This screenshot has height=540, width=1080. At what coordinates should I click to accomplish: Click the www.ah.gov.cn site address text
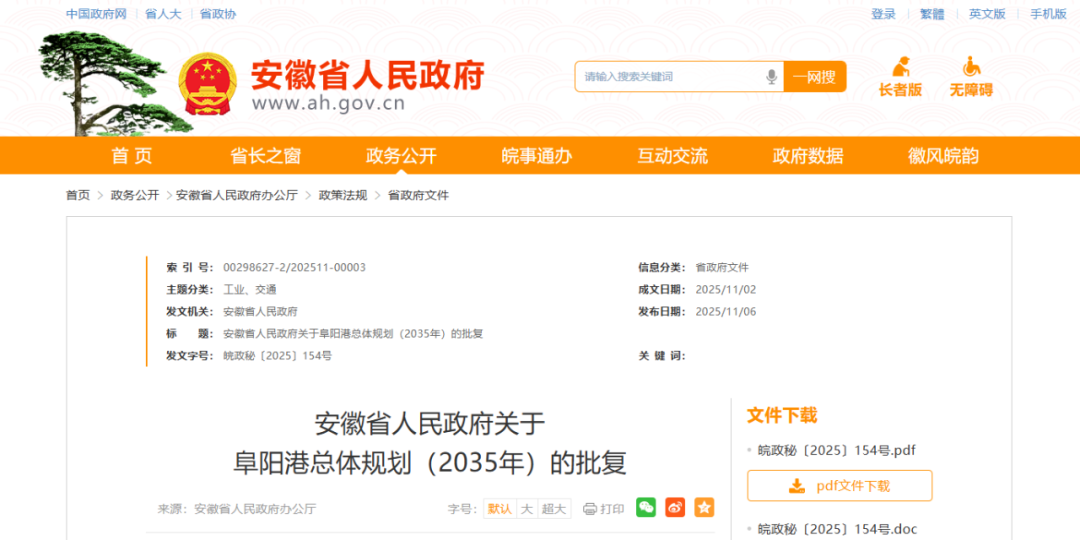pos(328,103)
